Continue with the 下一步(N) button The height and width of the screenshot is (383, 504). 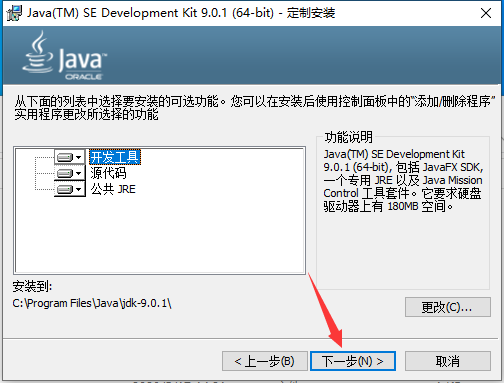tap(353, 361)
